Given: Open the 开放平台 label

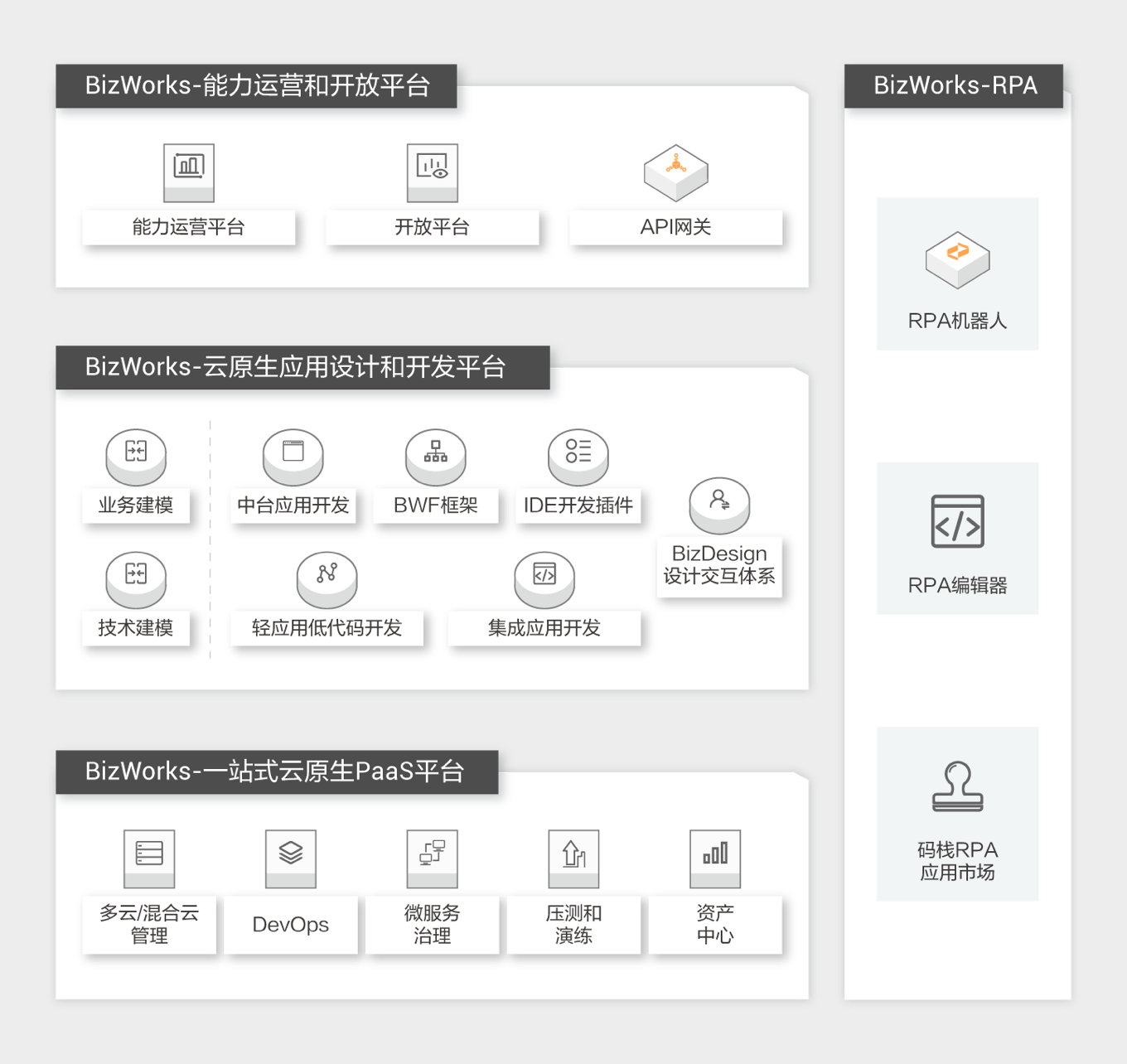Looking at the screenshot, I should (433, 227).
